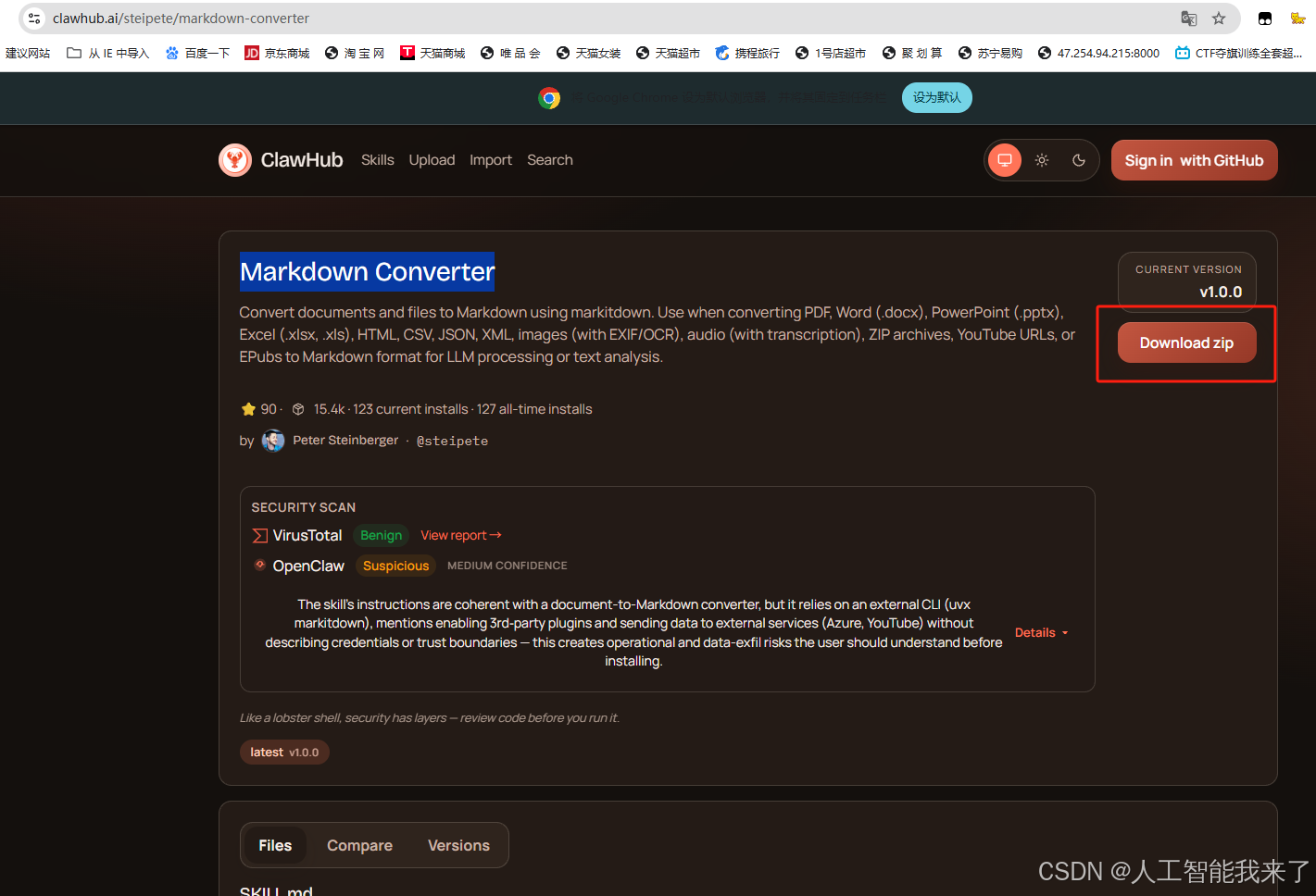
Task: Click Sign in with GitHub
Action: 1195,160
